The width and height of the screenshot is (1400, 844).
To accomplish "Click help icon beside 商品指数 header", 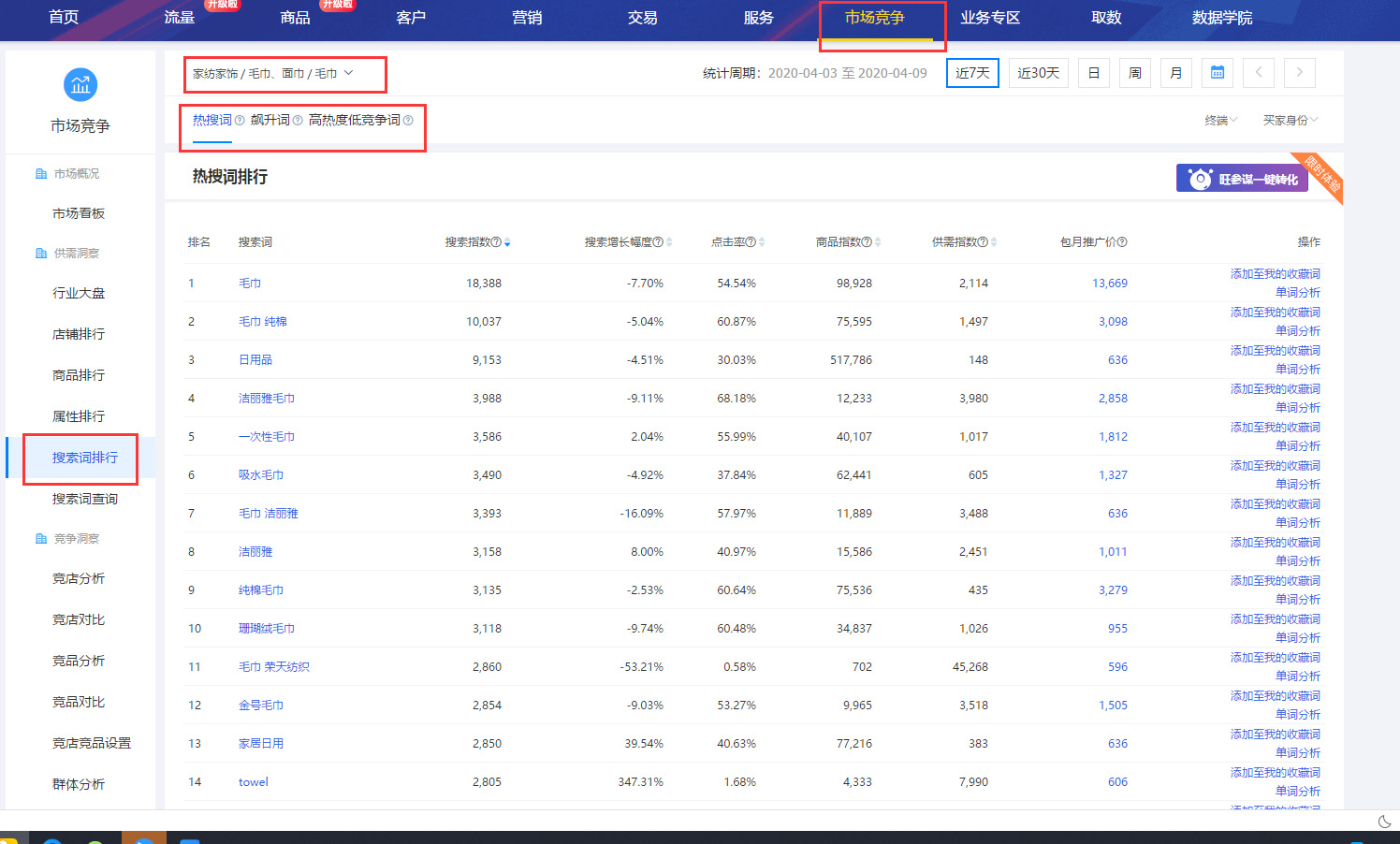I will tap(867, 242).
